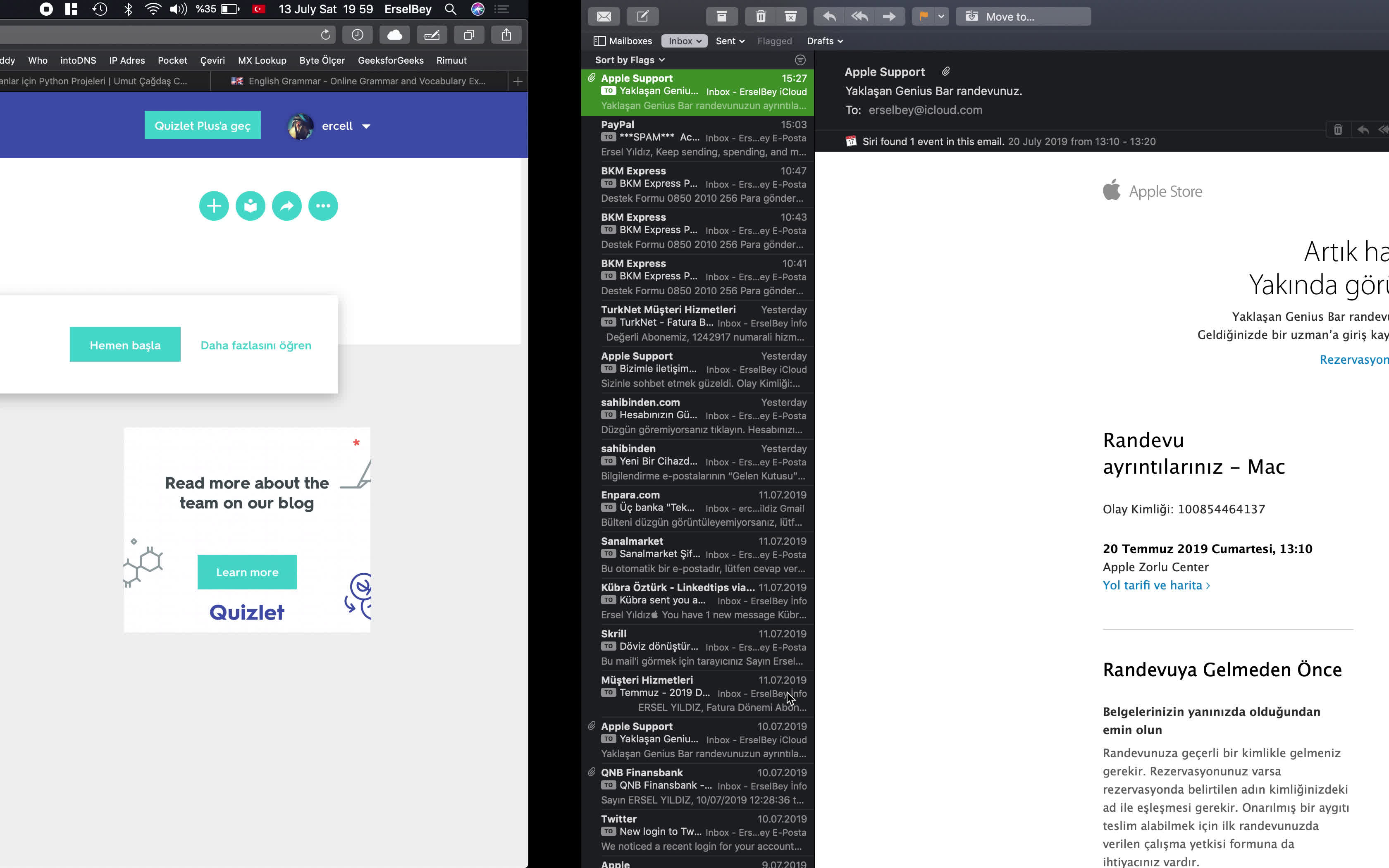Toggle the mail list filter icon

[800, 60]
